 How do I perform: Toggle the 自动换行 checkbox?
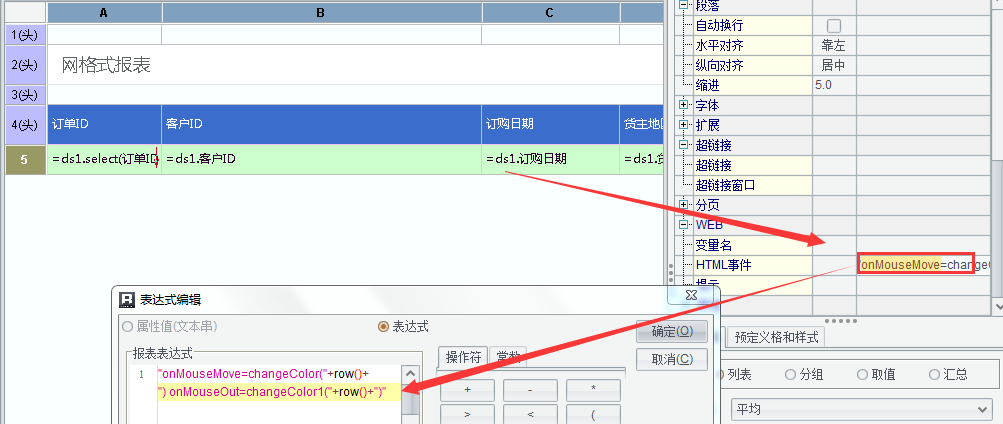pos(834,26)
